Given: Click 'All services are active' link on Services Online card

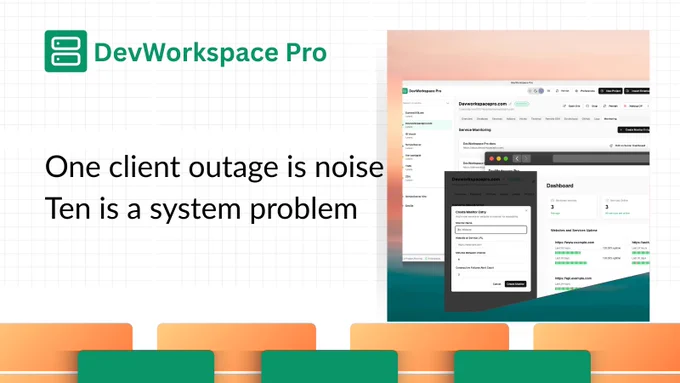Looking at the screenshot, I should pyautogui.click(x=618, y=213).
